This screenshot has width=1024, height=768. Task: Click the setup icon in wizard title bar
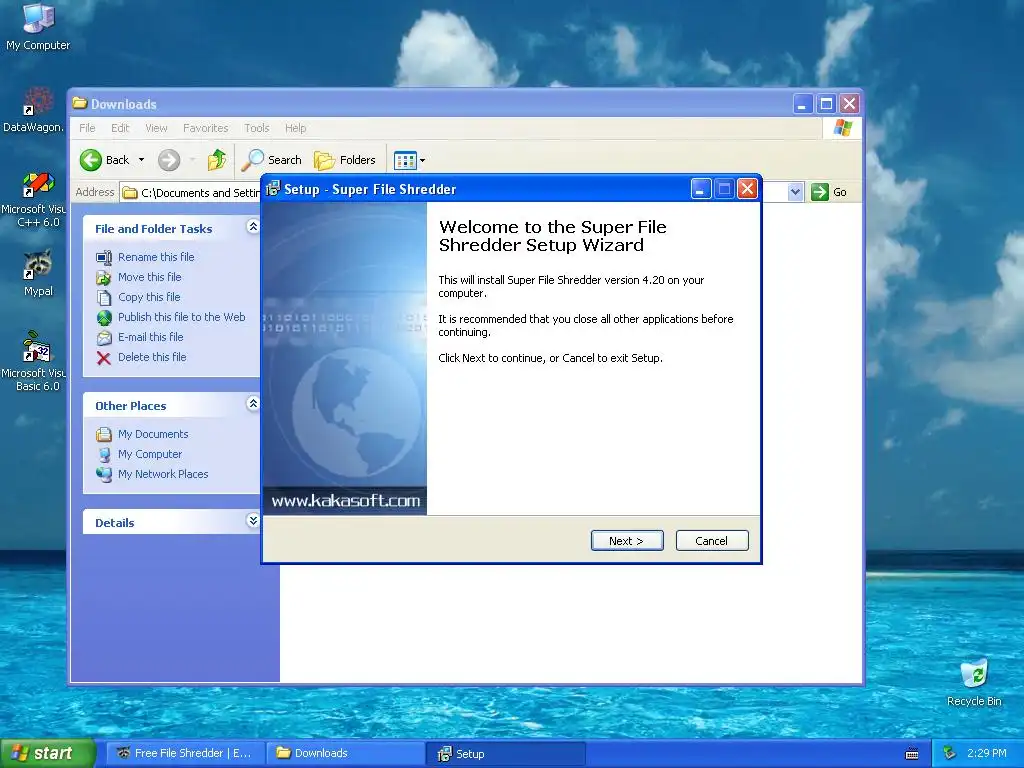(x=273, y=189)
